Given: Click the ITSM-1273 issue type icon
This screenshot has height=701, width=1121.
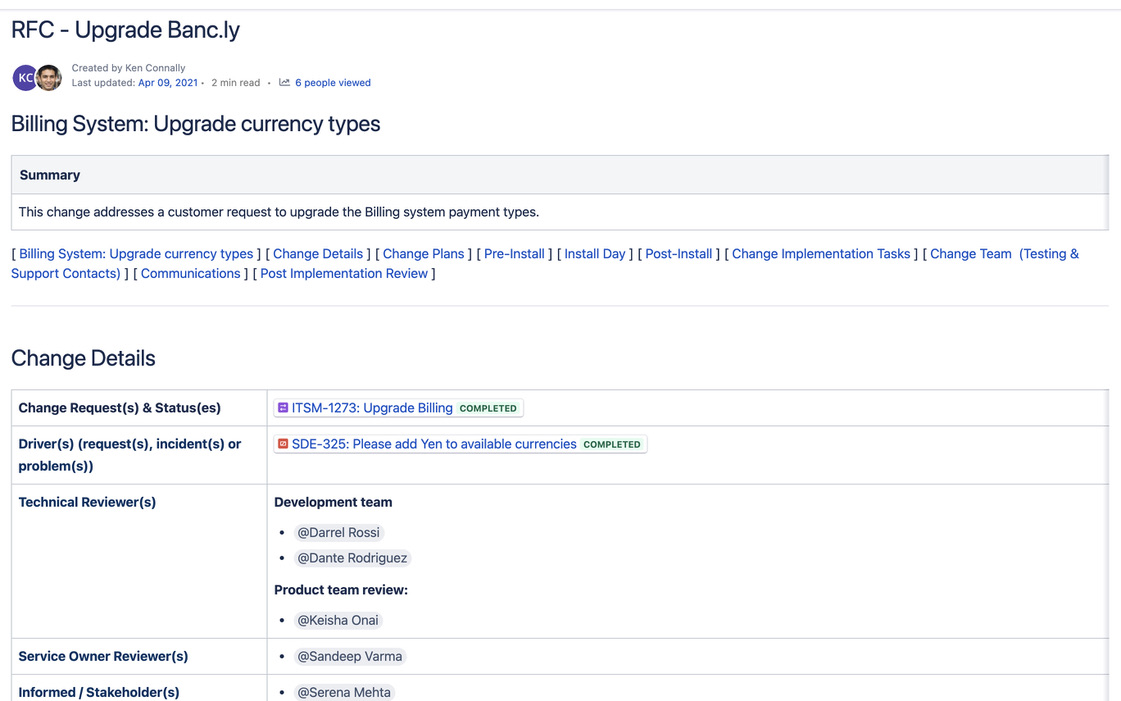Looking at the screenshot, I should [283, 408].
